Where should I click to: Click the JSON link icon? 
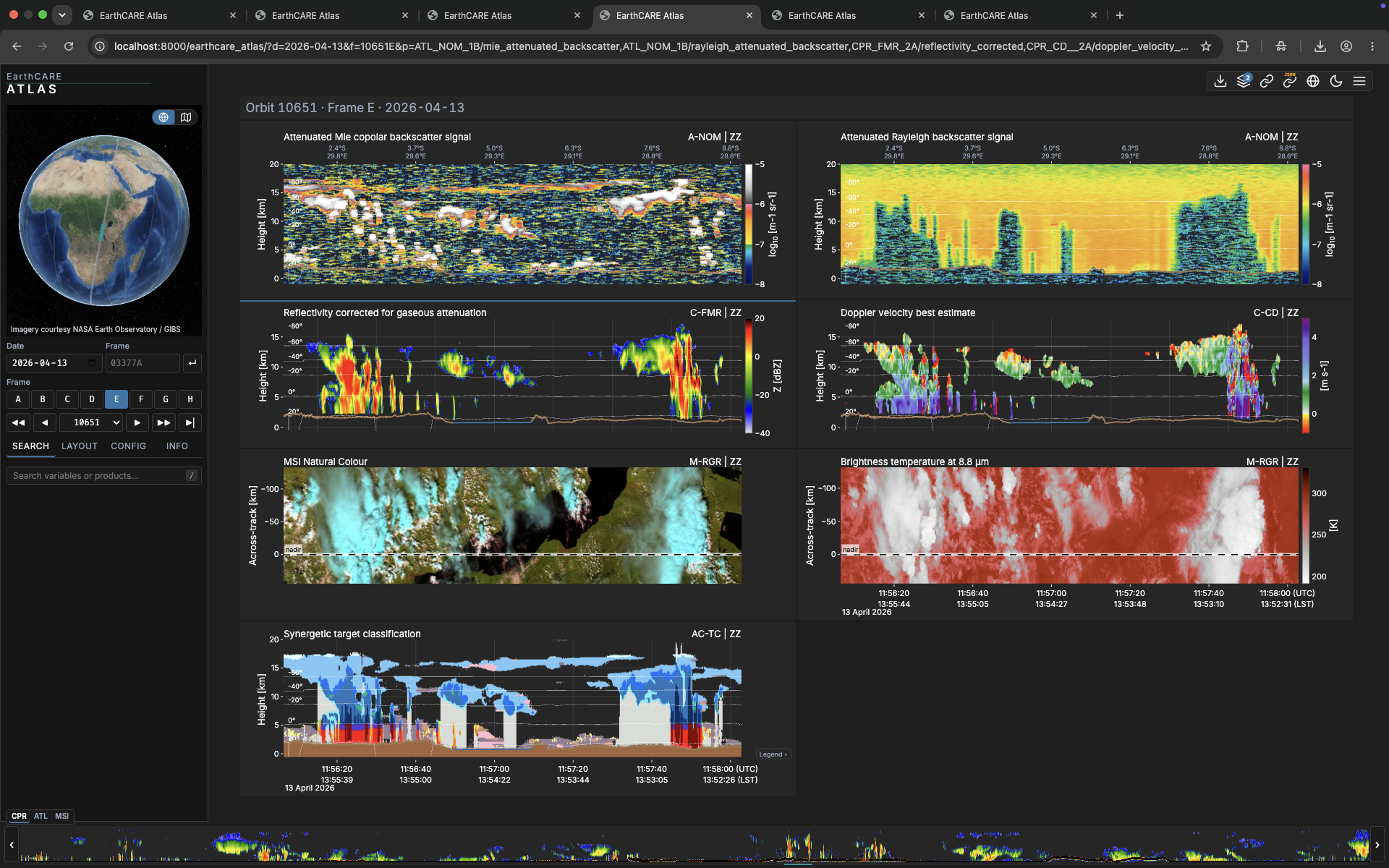point(1290,81)
